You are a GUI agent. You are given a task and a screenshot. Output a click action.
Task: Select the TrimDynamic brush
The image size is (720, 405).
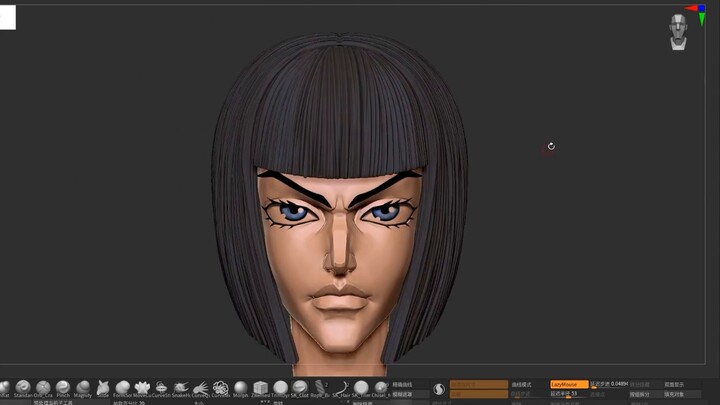click(281, 388)
